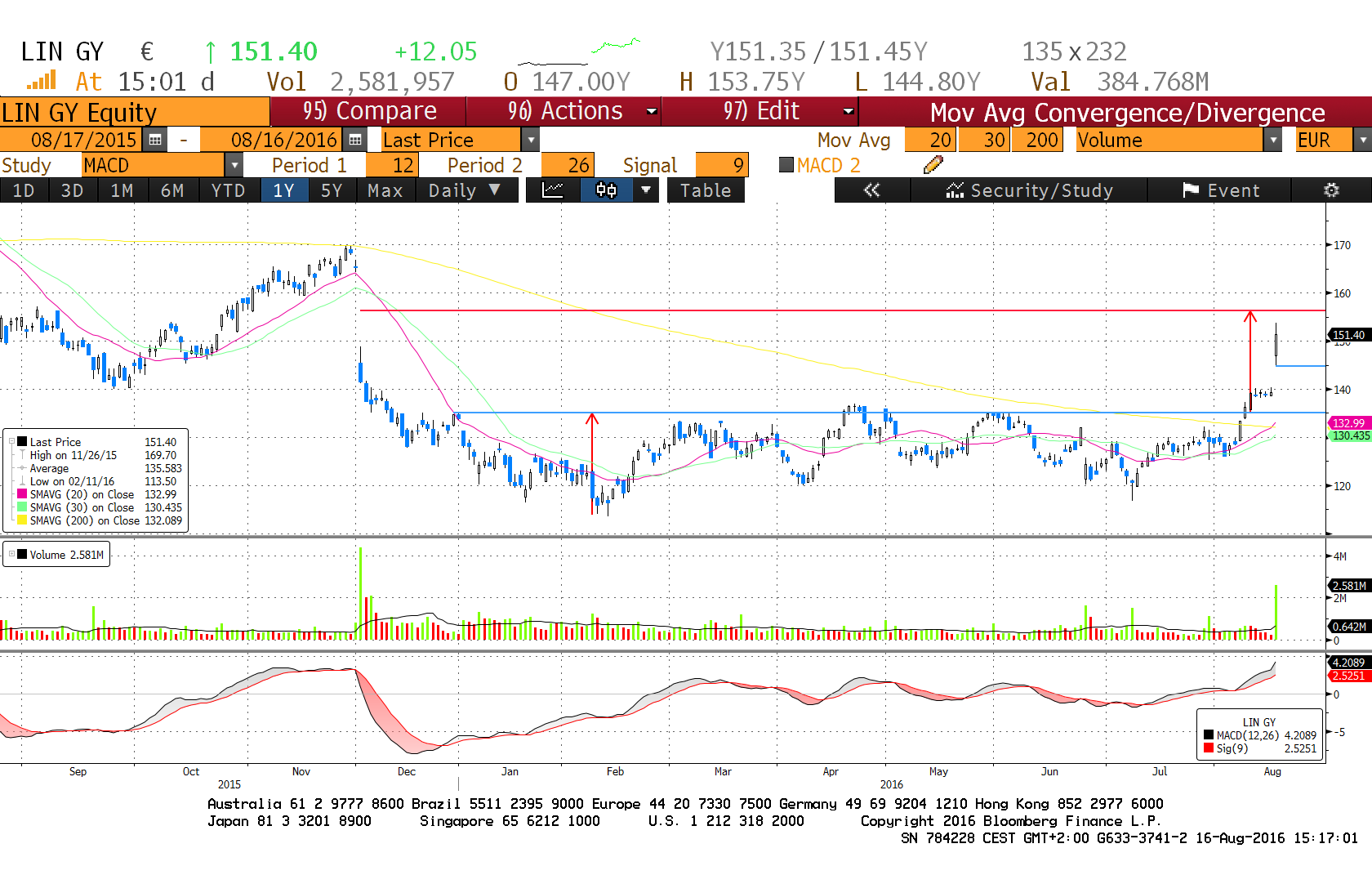Click the 151.40 price axis label
The image size is (1372, 875).
coord(1348,335)
